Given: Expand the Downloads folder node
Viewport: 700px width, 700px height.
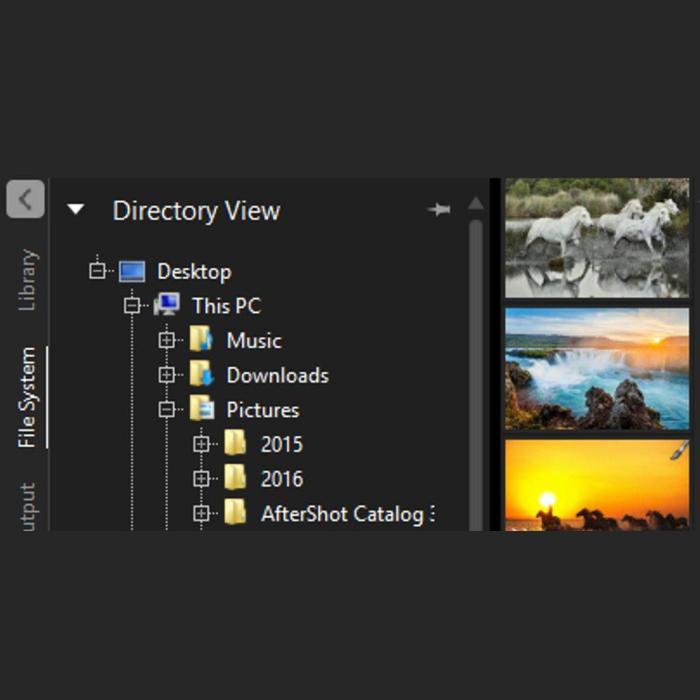Looking at the screenshot, I should click(167, 376).
